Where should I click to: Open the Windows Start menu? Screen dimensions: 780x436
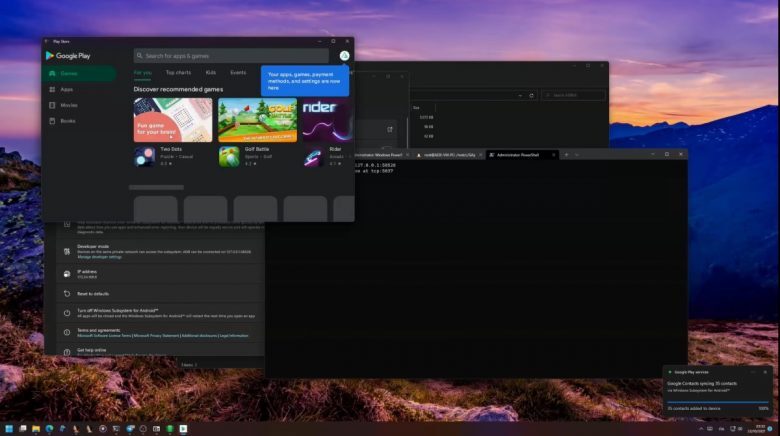click(9, 429)
